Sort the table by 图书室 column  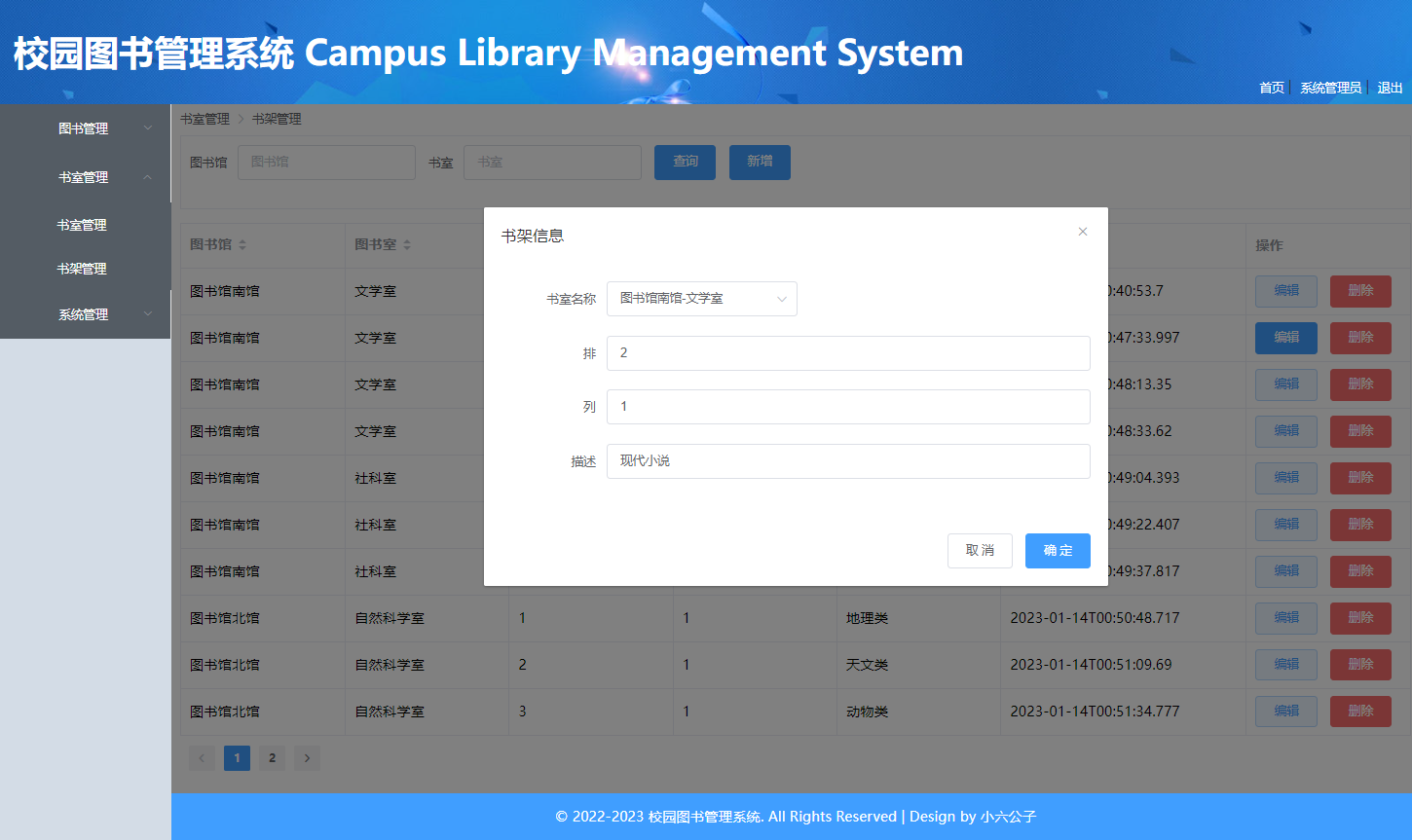pyautogui.click(x=407, y=244)
